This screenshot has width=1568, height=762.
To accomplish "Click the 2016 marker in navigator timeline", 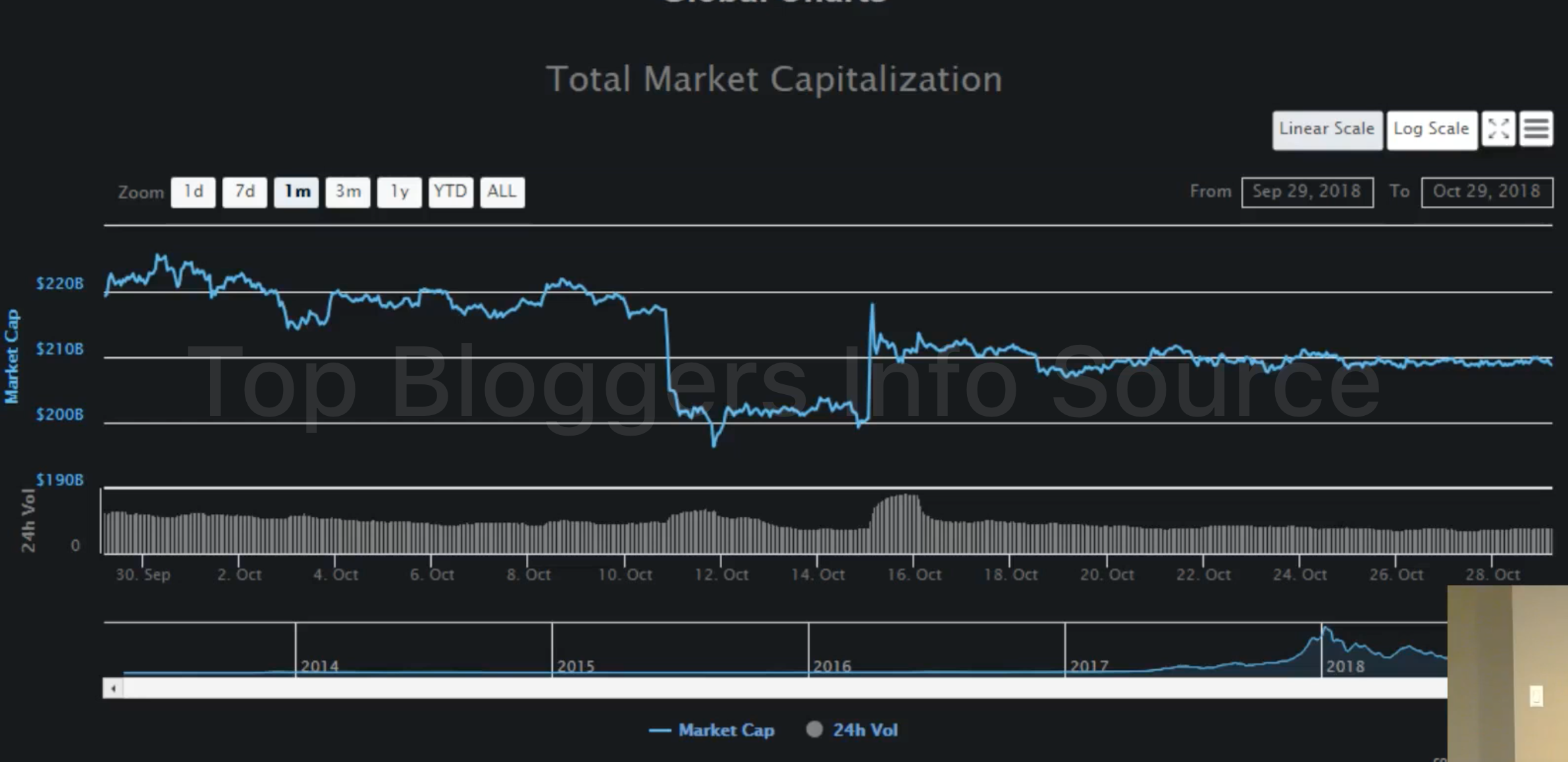I will (832, 665).
